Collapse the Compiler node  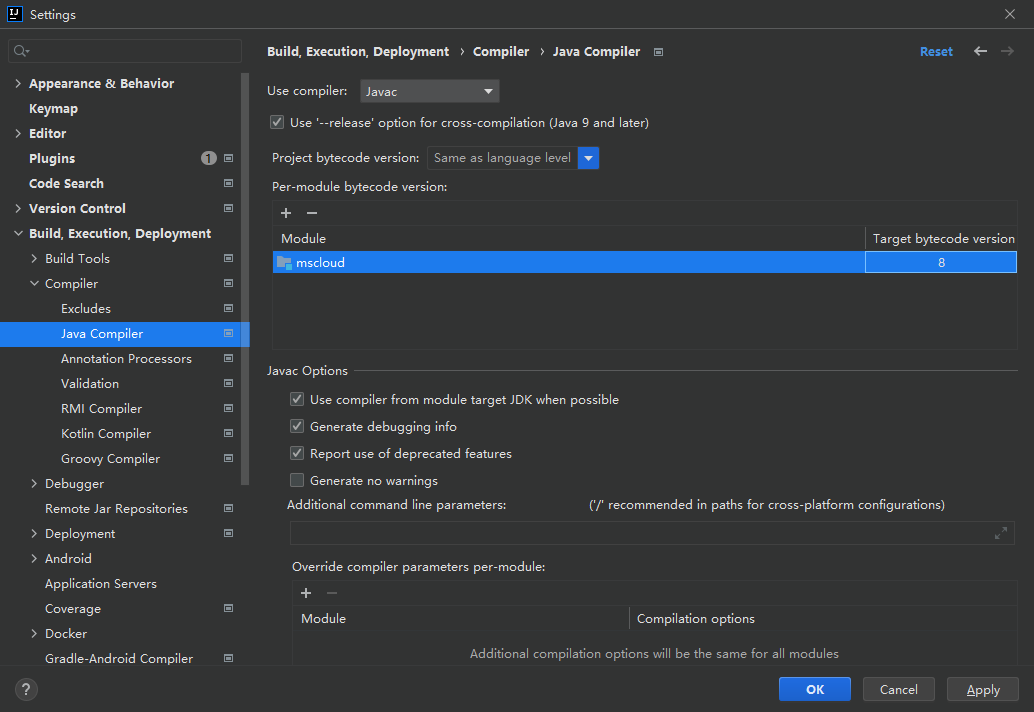click(34, 283)
